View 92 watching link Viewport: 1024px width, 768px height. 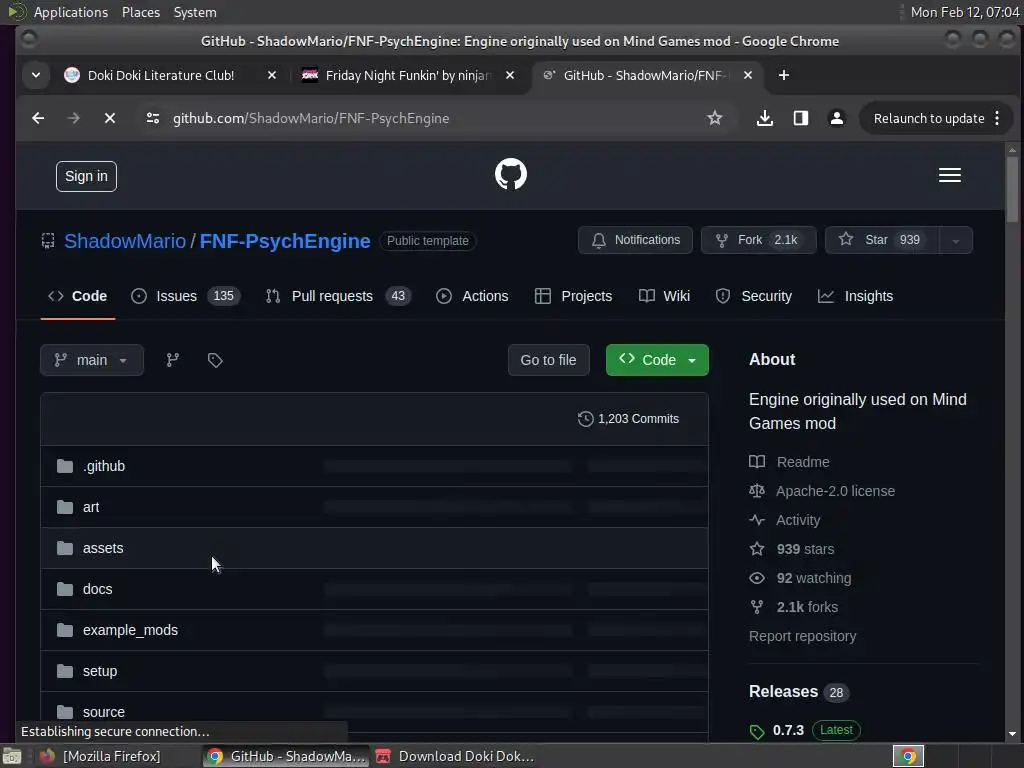point(814,578)
